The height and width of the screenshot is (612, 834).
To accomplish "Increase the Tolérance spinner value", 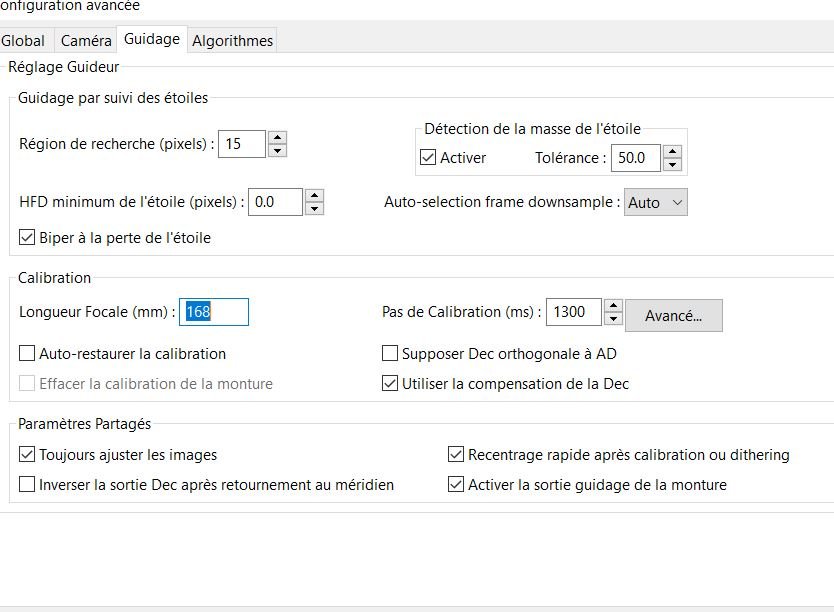I will (673, 152).
